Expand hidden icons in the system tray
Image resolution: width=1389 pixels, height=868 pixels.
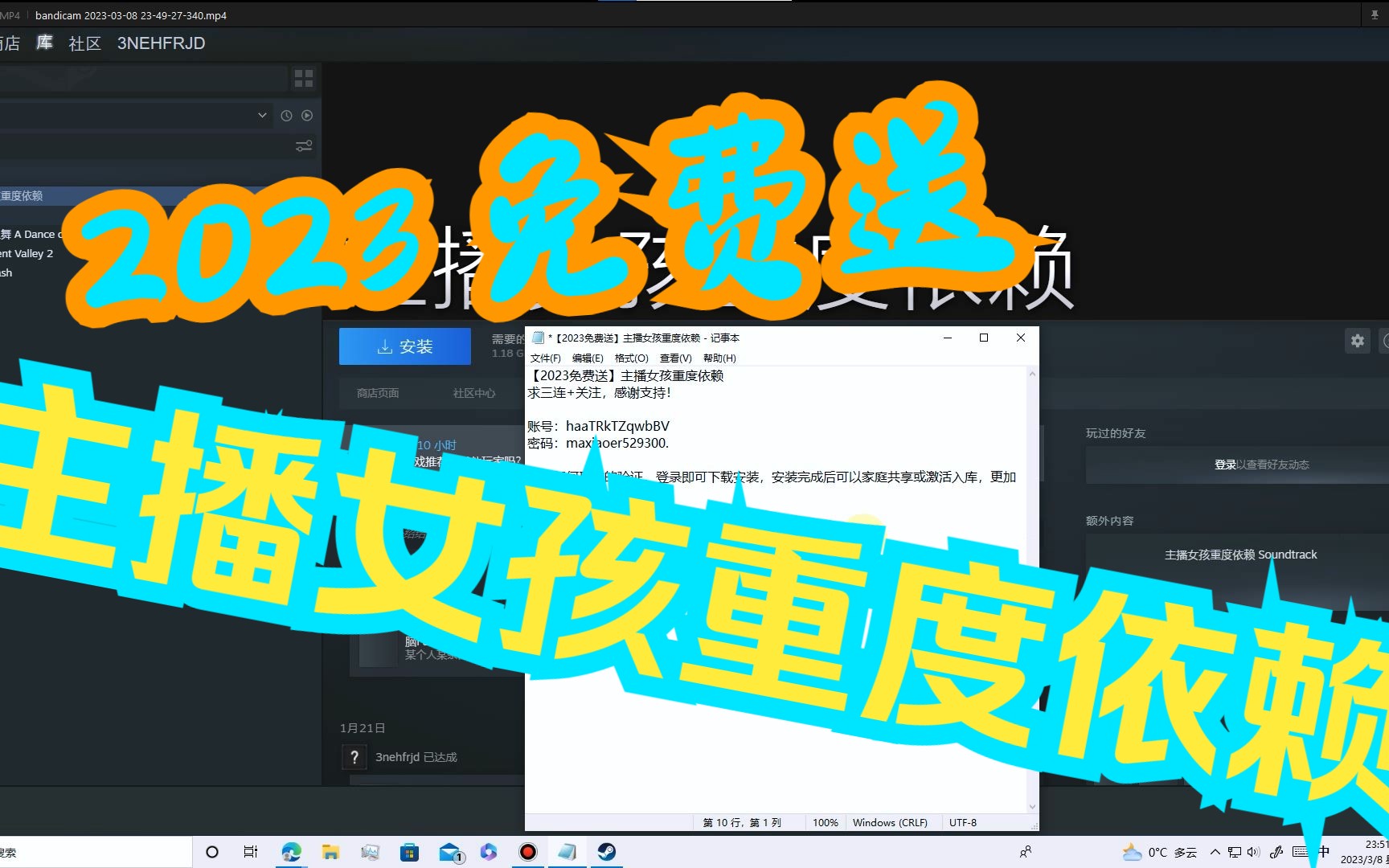(1215, 852)
